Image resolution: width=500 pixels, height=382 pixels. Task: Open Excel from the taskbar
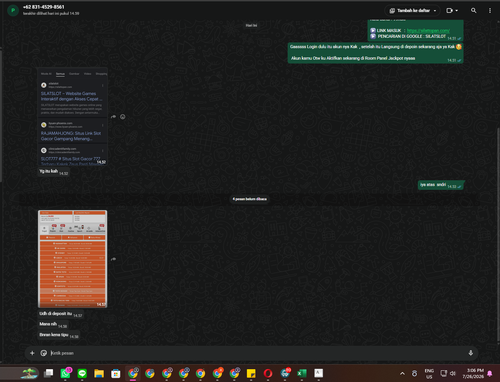[302, 373]
